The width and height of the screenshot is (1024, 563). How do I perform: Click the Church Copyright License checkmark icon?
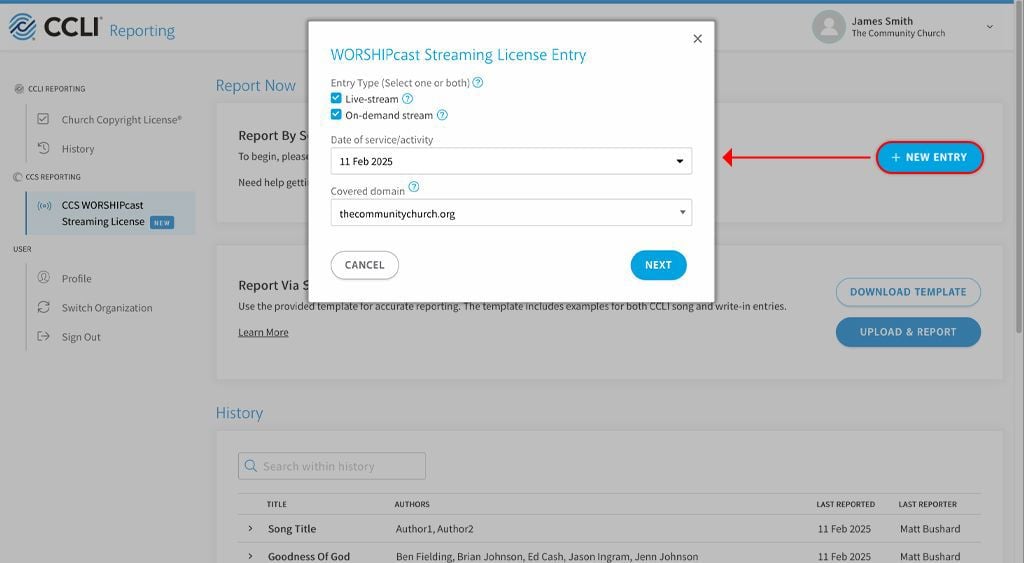click(43, 119)
